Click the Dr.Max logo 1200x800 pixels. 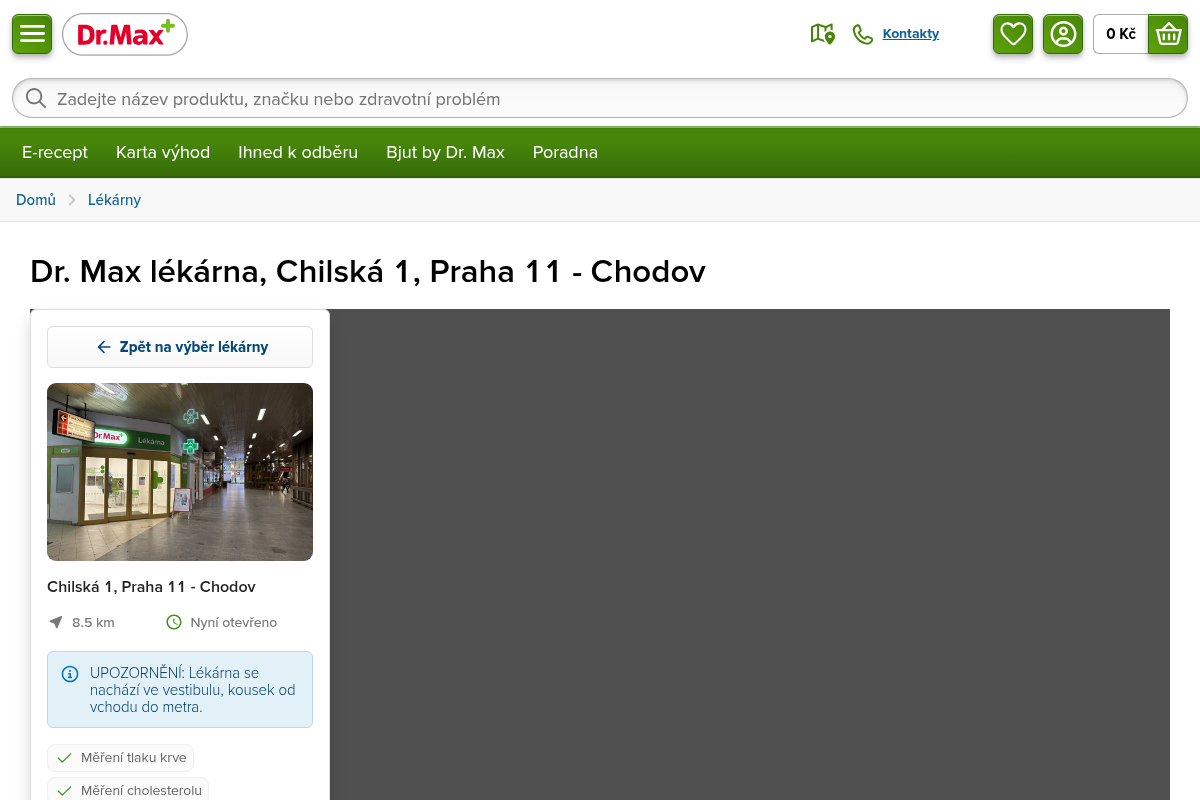point(125,34)
